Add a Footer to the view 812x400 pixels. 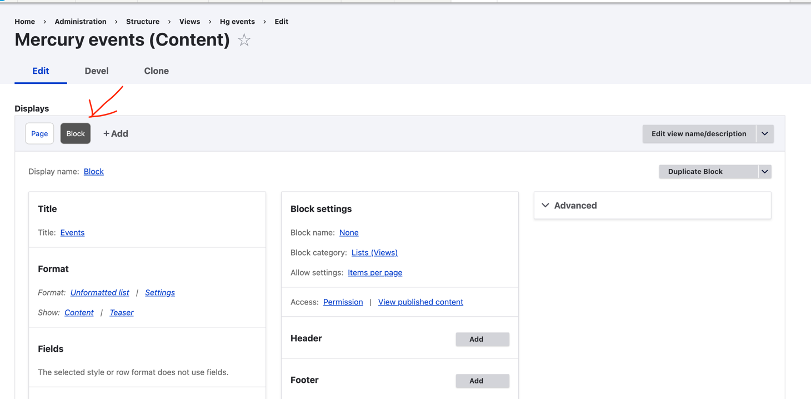point(482,381)
